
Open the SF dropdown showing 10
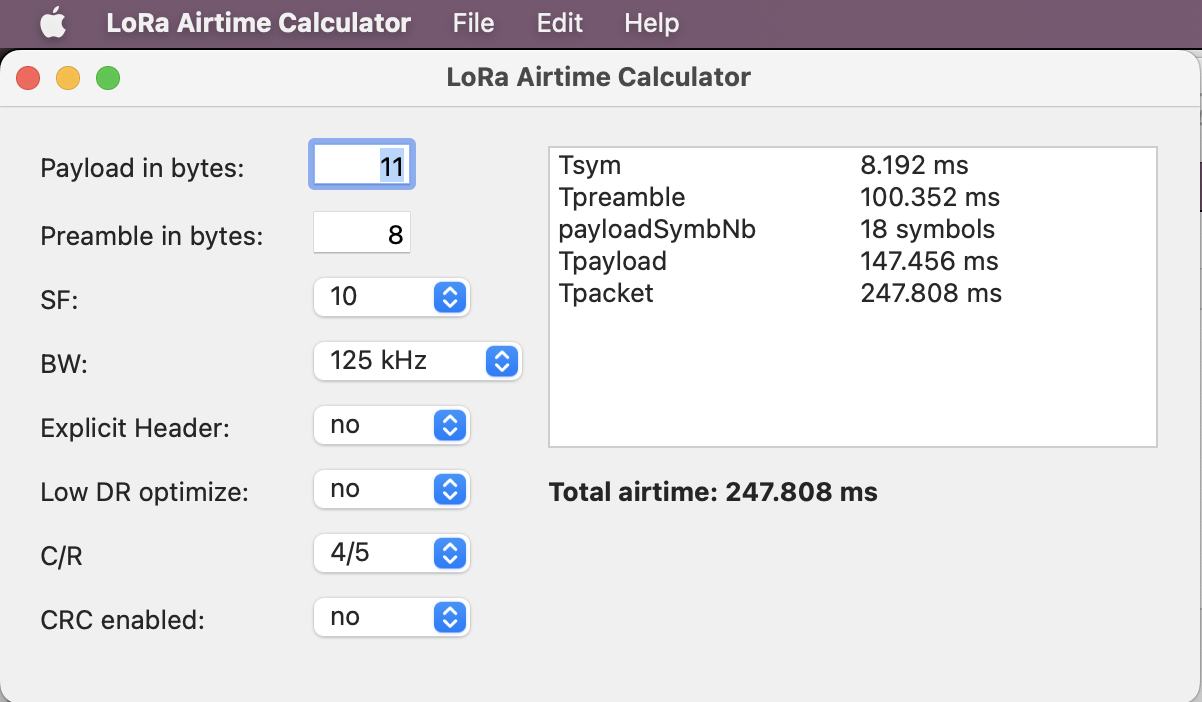coord(391,297)
